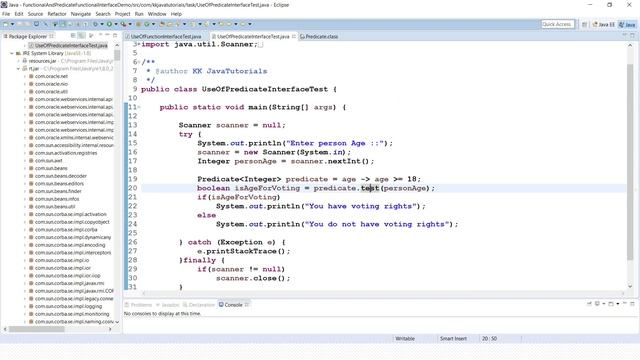640x360 pixels.
Task: Toggle Link with Editor in Package Explorer
Action: (82, 36)
